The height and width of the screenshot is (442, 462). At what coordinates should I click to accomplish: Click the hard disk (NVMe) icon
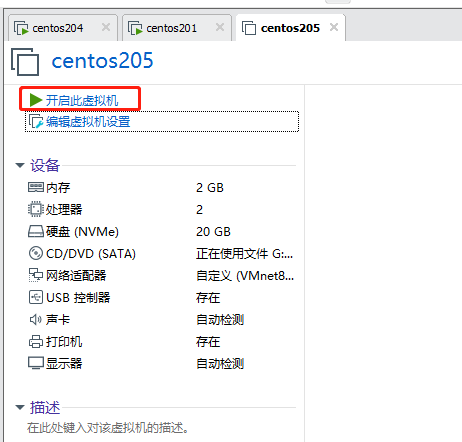click(x=36, y=231)
